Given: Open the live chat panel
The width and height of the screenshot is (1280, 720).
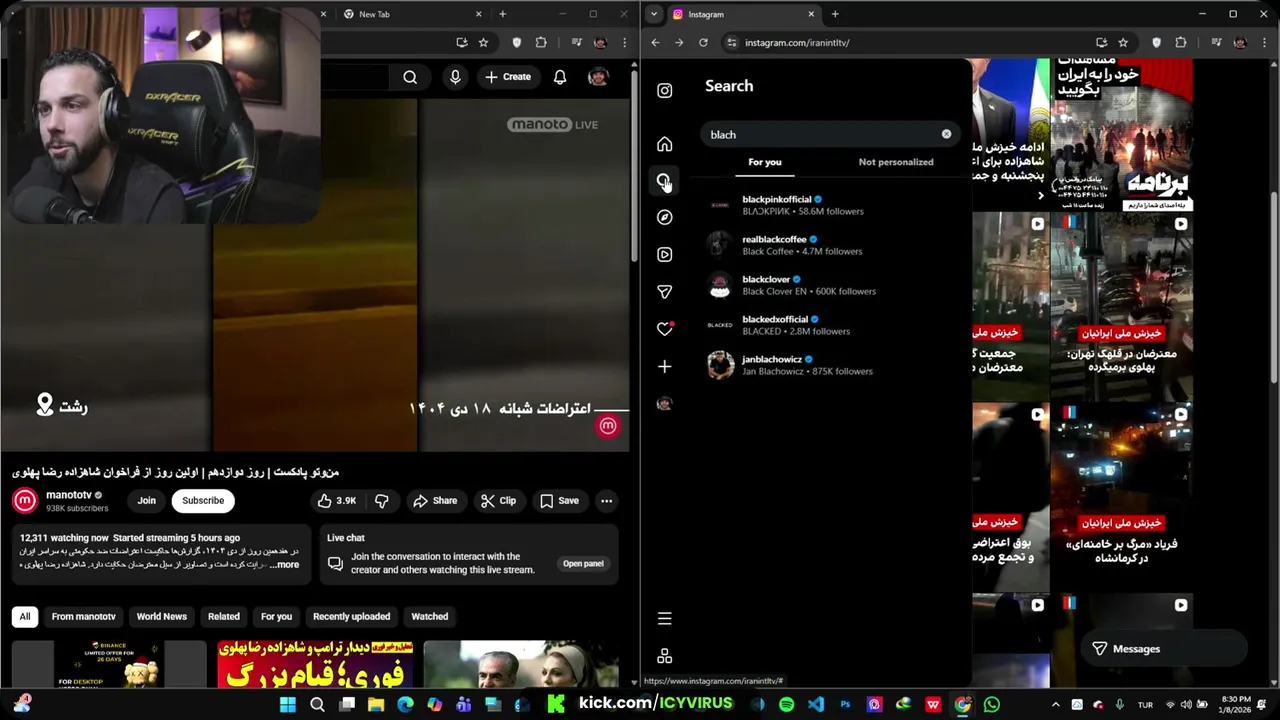Looking at the screenshot, I should (x=583, y=564).
